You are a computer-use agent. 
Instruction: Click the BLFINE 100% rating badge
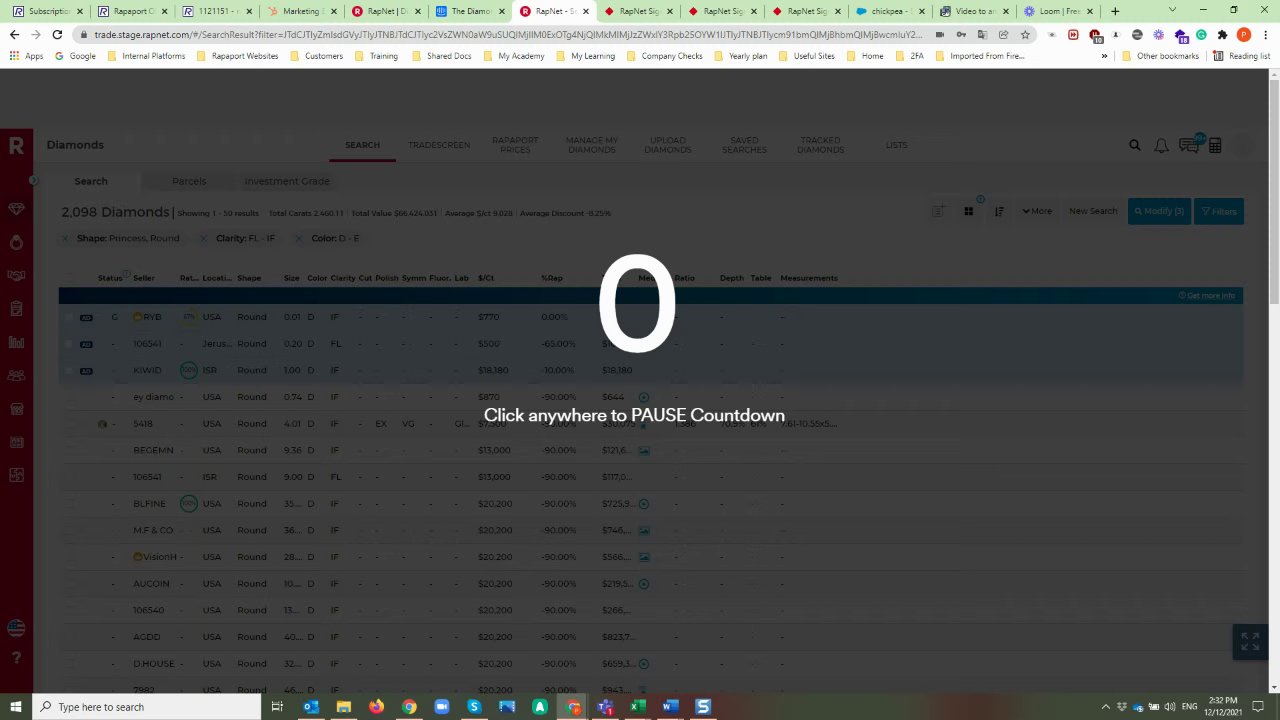(188, 503)
